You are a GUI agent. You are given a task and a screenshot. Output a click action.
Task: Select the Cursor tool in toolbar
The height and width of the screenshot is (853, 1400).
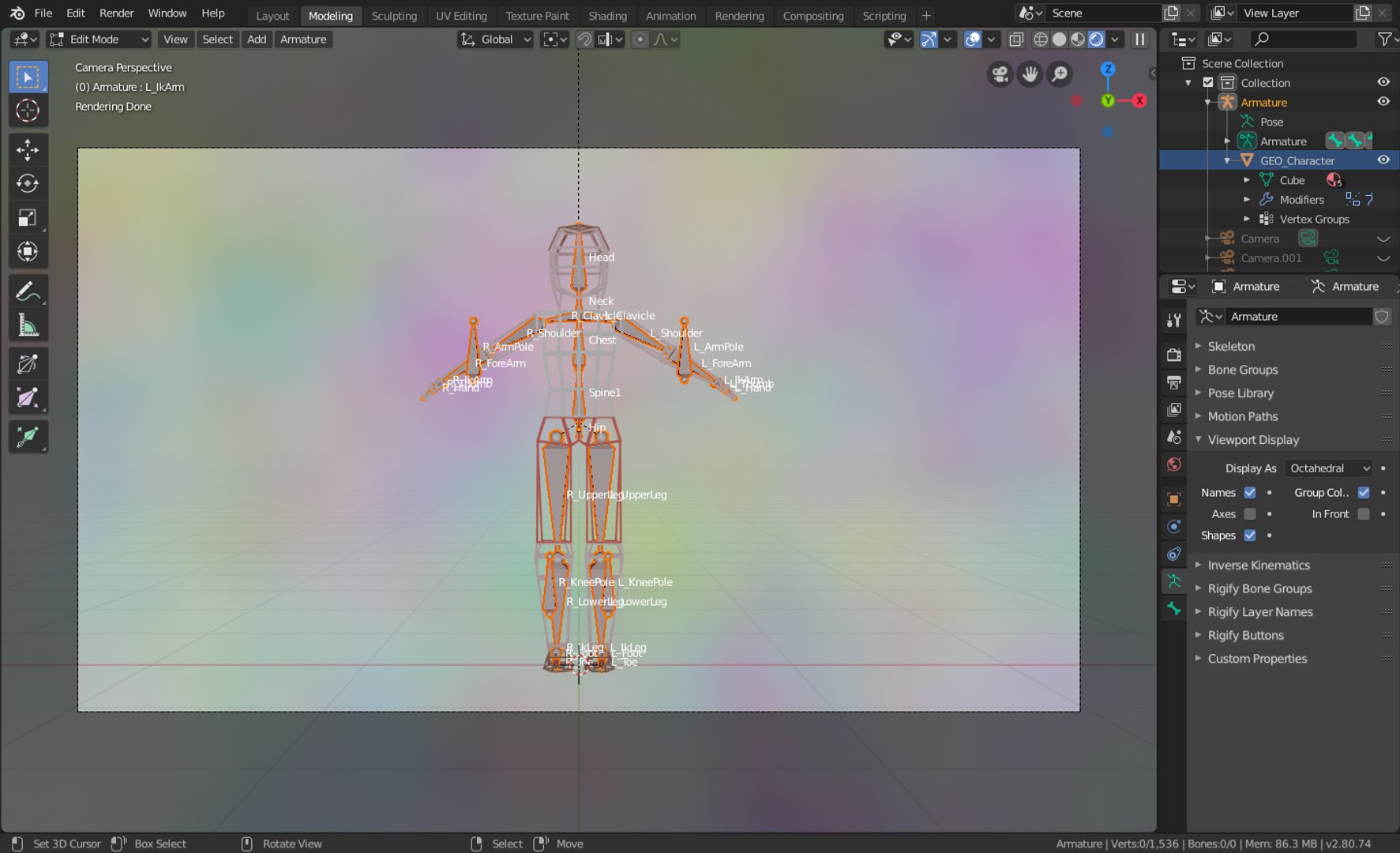28,111
